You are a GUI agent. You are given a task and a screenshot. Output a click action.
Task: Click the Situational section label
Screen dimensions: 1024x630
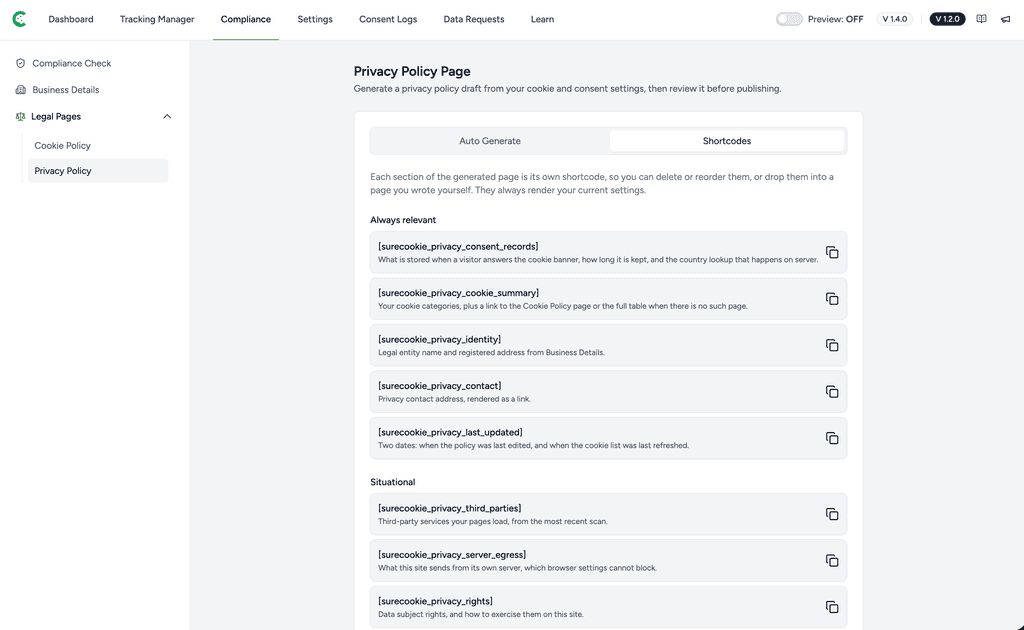point(392,482)
